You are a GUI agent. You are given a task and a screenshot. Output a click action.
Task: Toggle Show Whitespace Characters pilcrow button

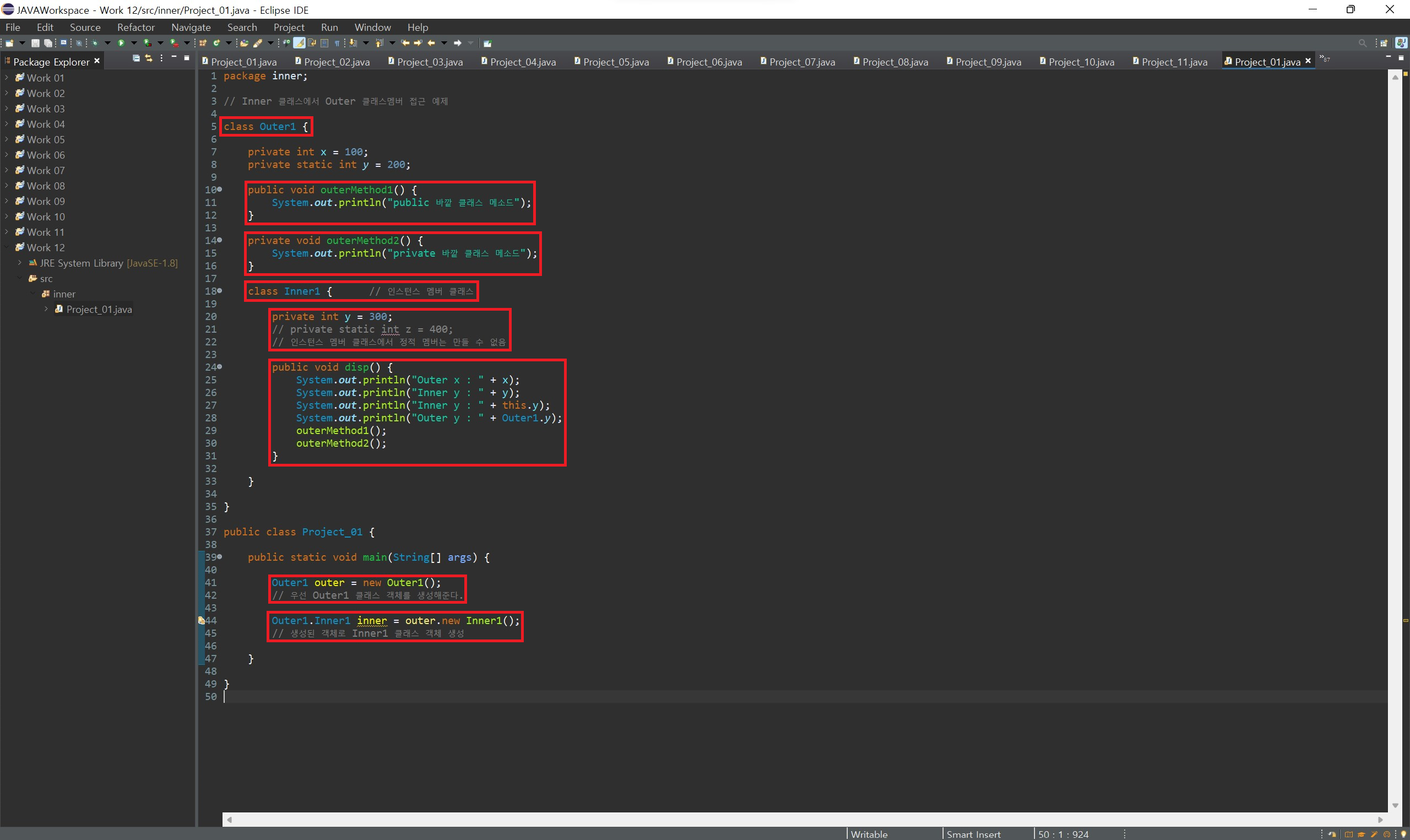coord(337,43)
